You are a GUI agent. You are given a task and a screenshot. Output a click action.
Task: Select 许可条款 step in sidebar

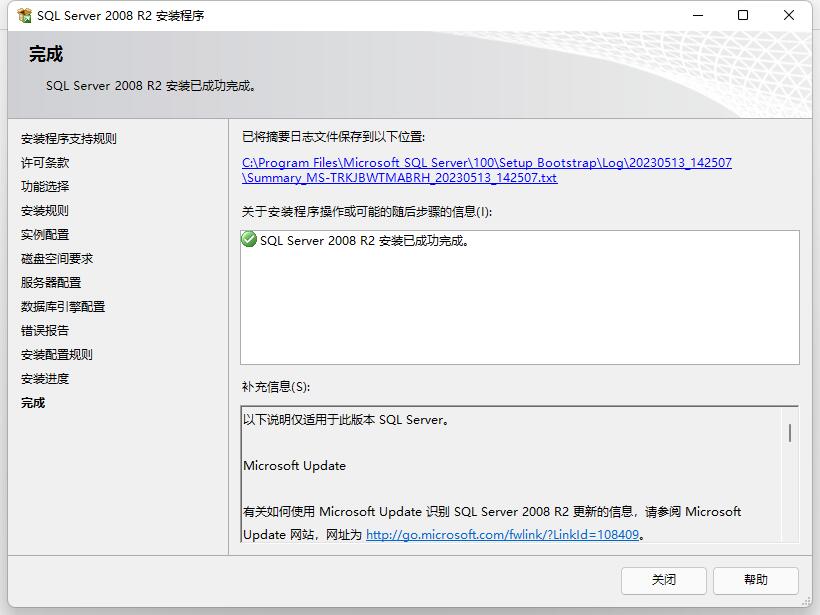pos(45,163)
